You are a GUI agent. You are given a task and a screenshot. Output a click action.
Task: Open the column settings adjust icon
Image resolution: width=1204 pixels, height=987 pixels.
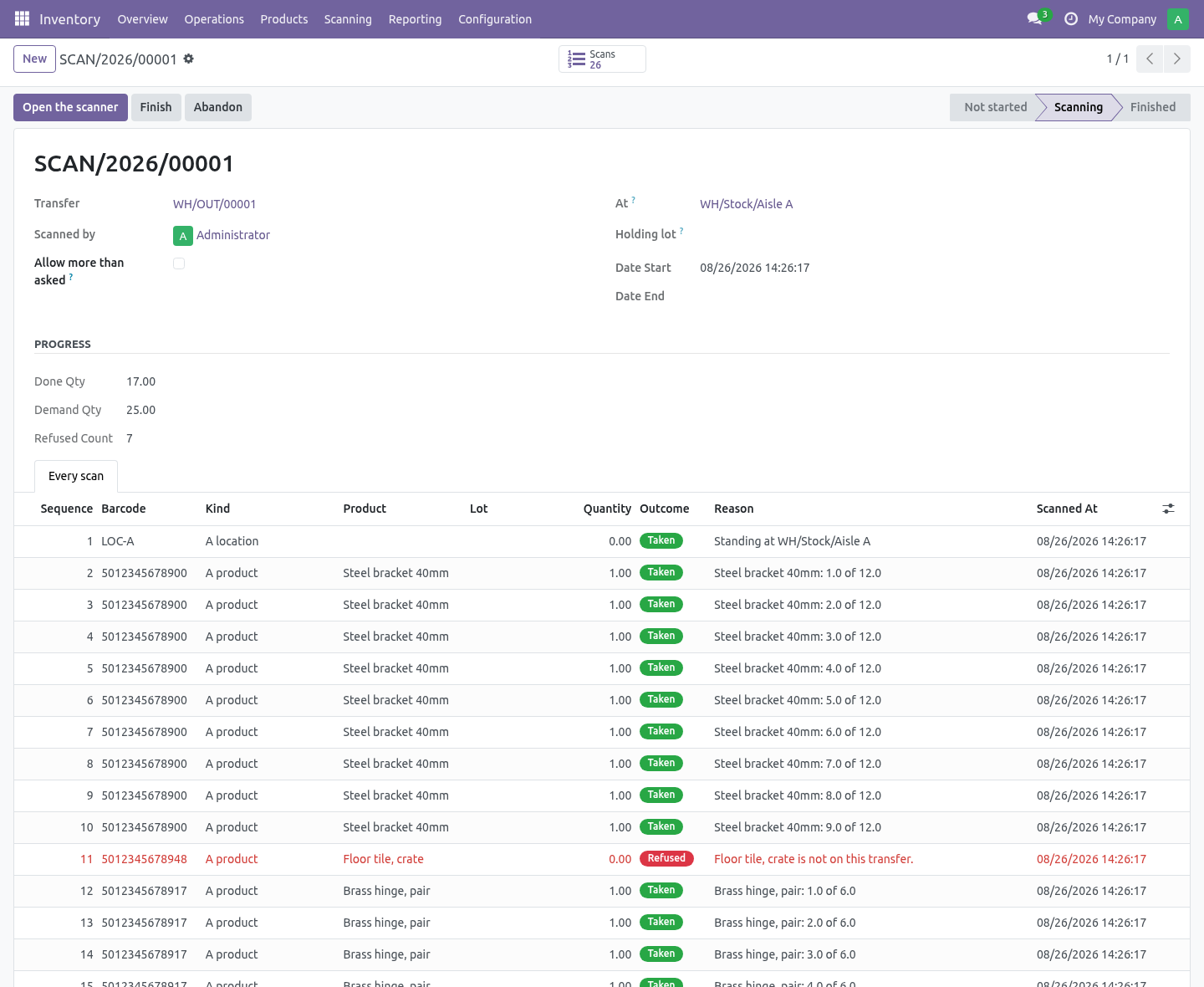1168,509
